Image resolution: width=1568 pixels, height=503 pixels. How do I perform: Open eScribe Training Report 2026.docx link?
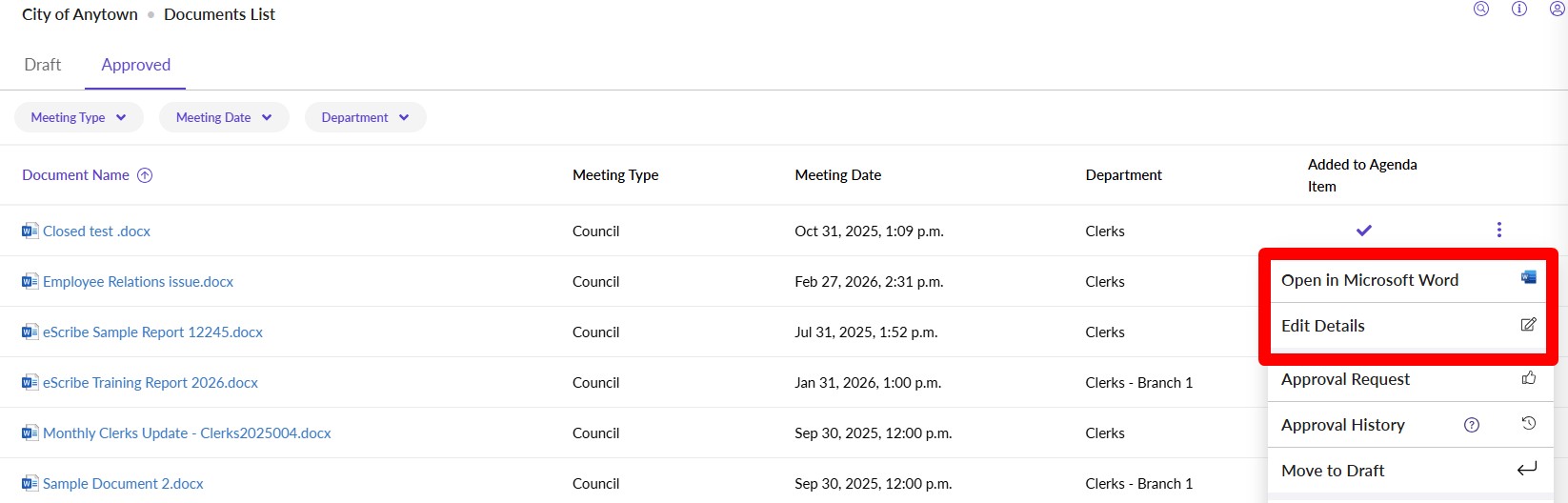[151, 383]
